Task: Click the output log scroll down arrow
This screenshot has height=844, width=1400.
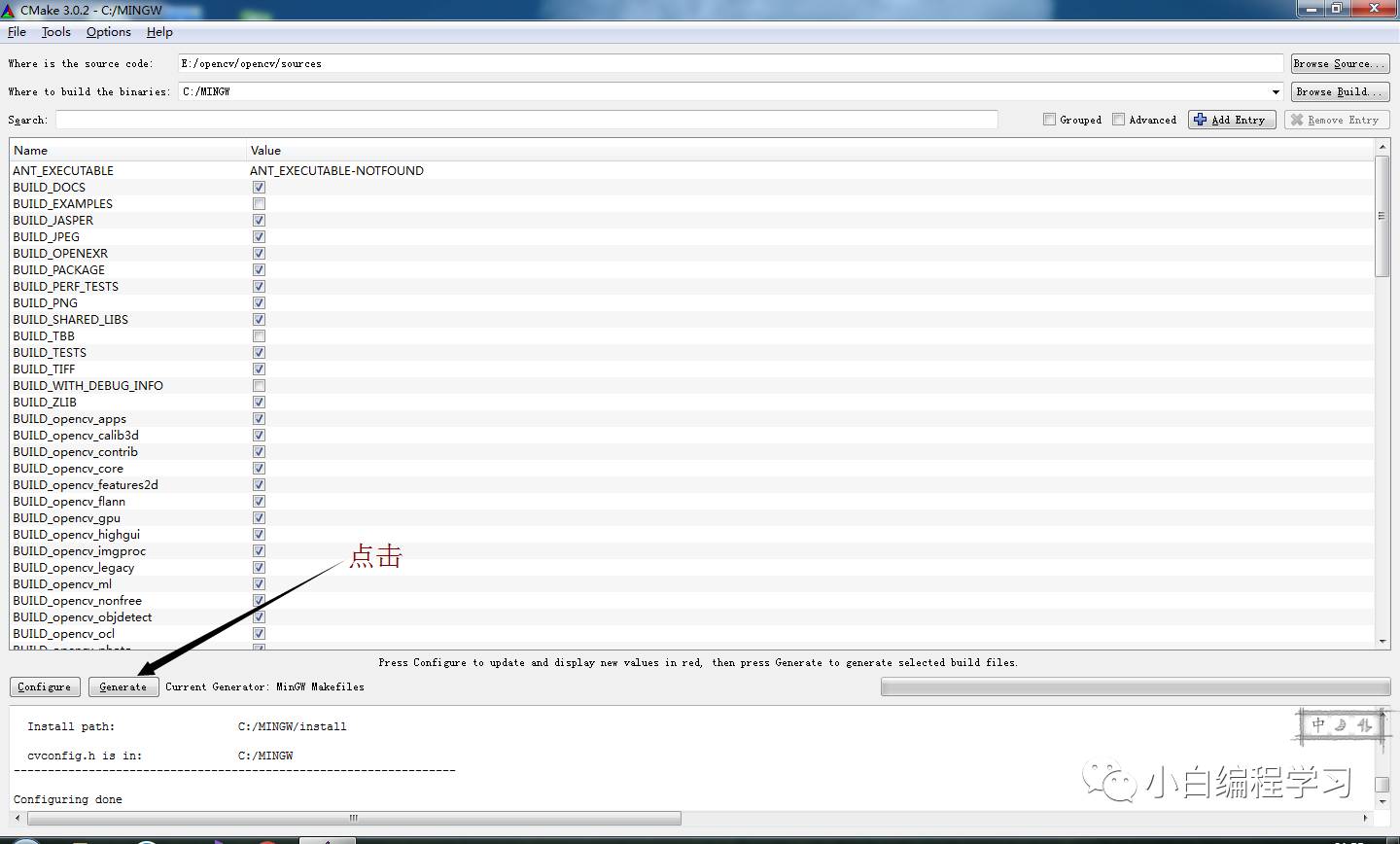Action: [1382, 802]
